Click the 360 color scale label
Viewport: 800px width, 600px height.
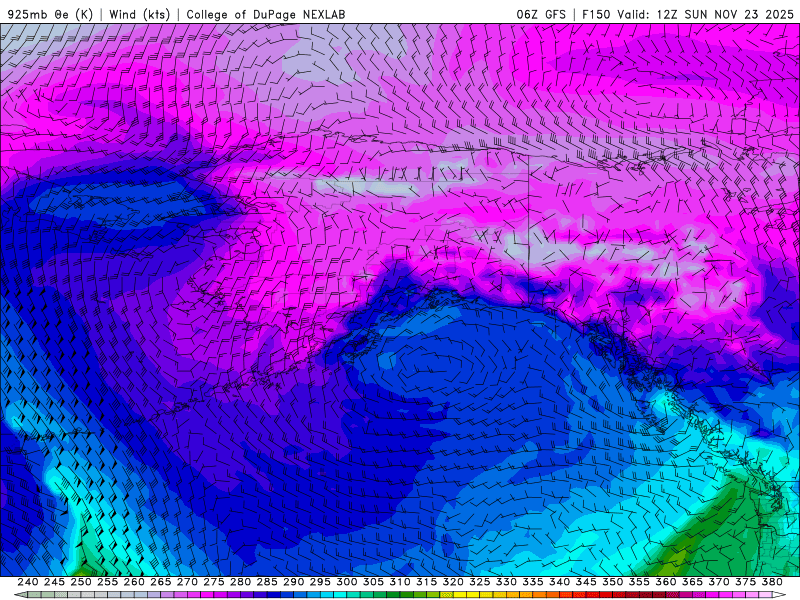click(666, 582)
